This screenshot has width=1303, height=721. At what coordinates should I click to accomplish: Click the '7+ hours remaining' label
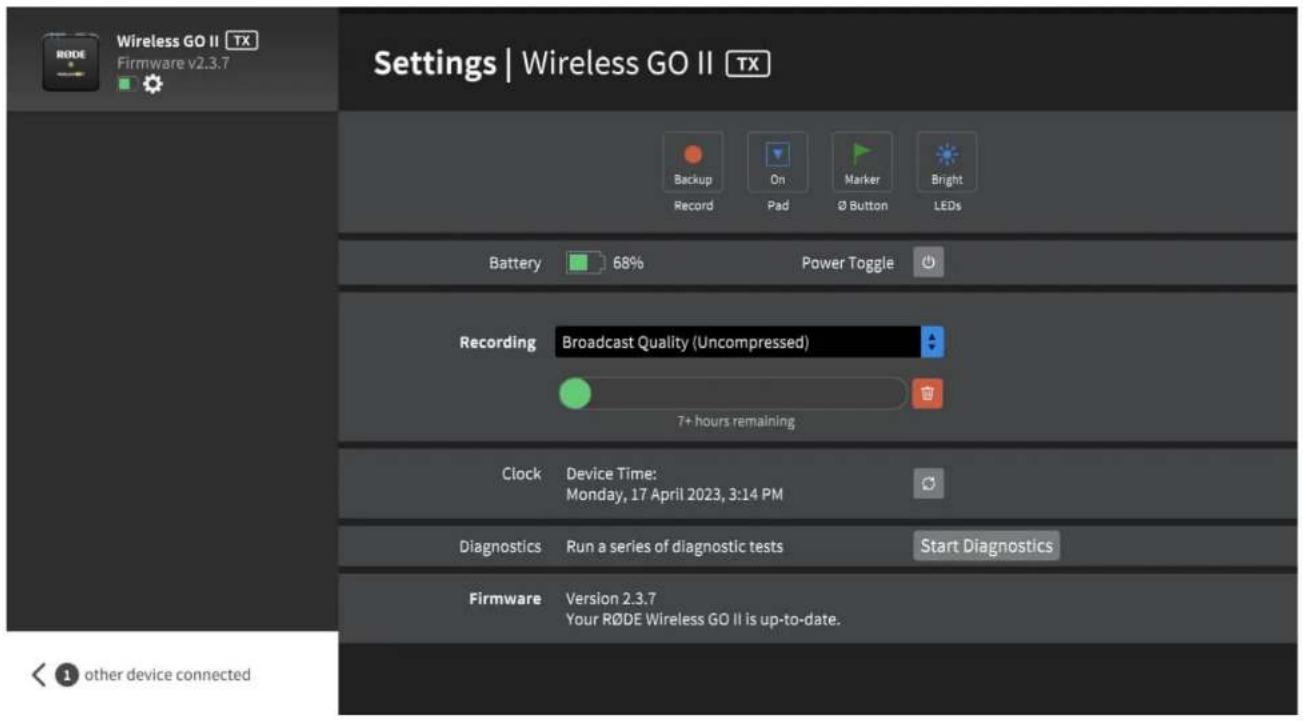[x=736, y=422]
